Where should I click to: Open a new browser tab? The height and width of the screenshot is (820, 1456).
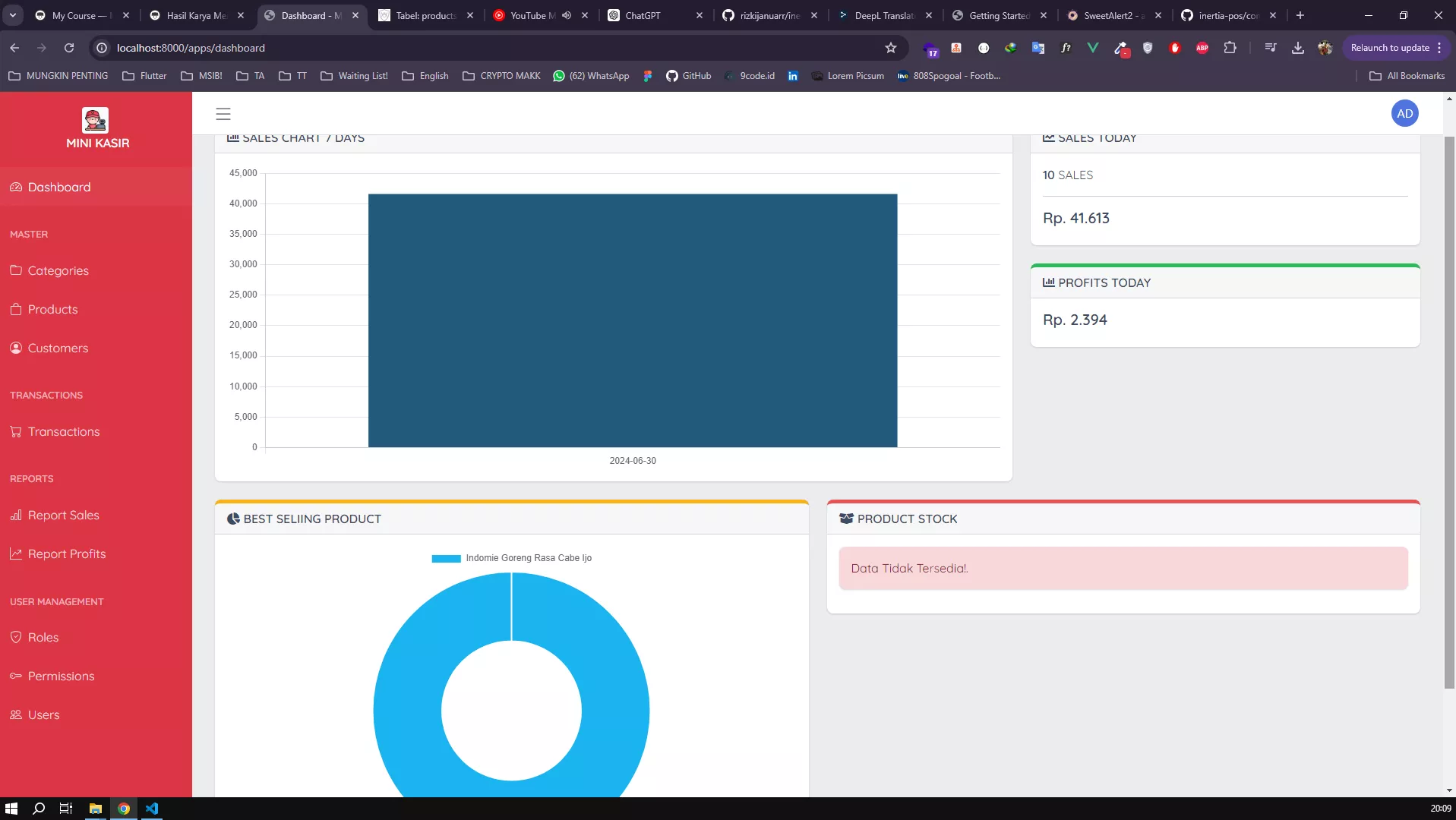tap(1300, 15)
